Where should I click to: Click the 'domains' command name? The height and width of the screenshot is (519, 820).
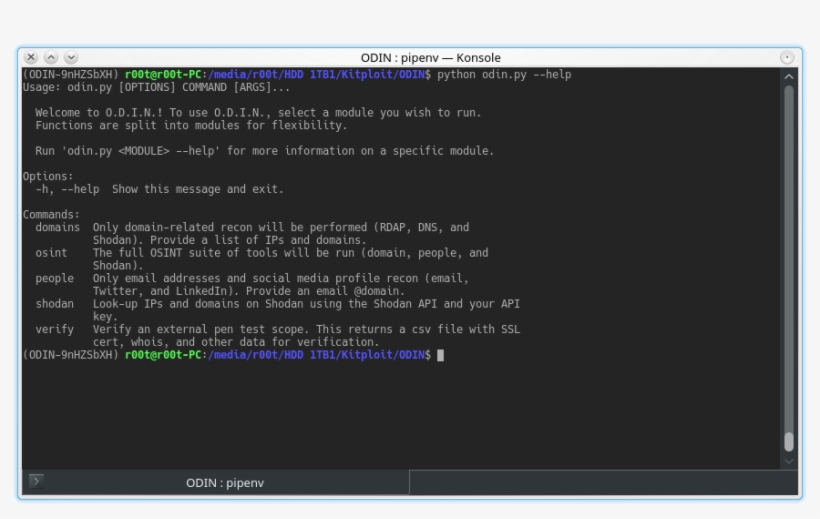point(58,228)
